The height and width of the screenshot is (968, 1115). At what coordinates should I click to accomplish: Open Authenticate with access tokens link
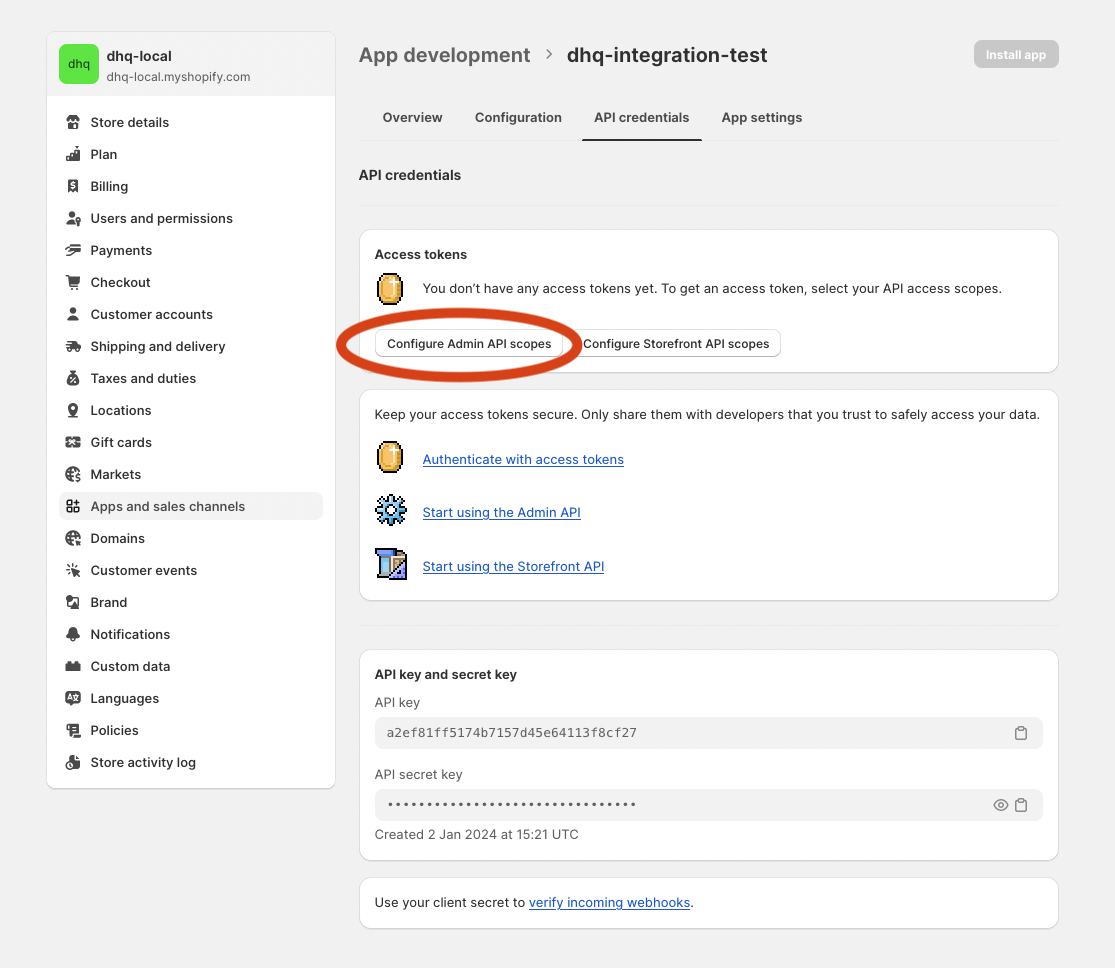[x=523, y=459]
